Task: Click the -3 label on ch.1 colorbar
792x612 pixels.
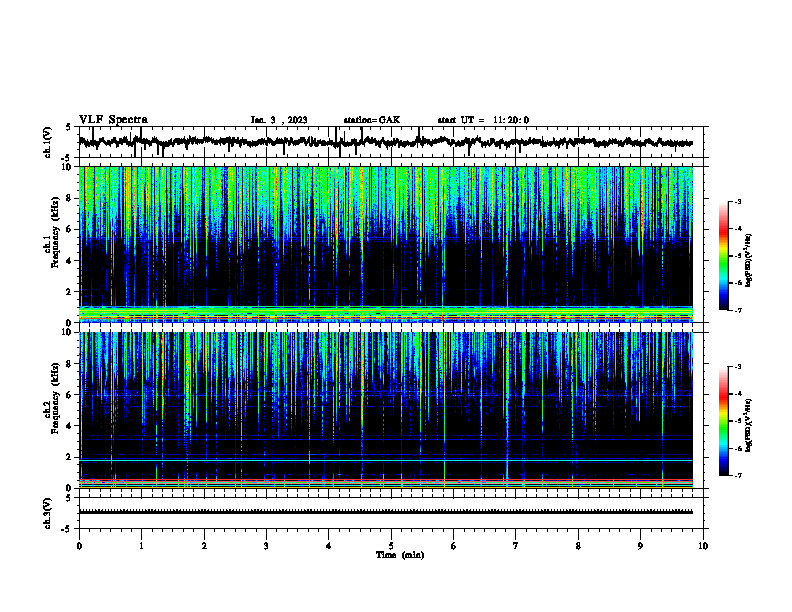Action: click(738, 202)
